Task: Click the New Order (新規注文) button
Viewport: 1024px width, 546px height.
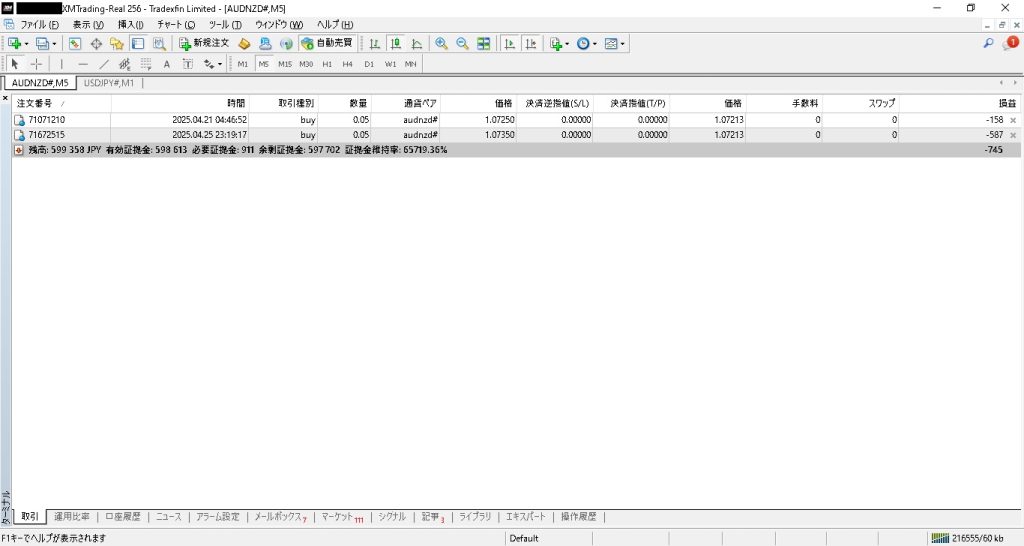Action: point(204,44)
